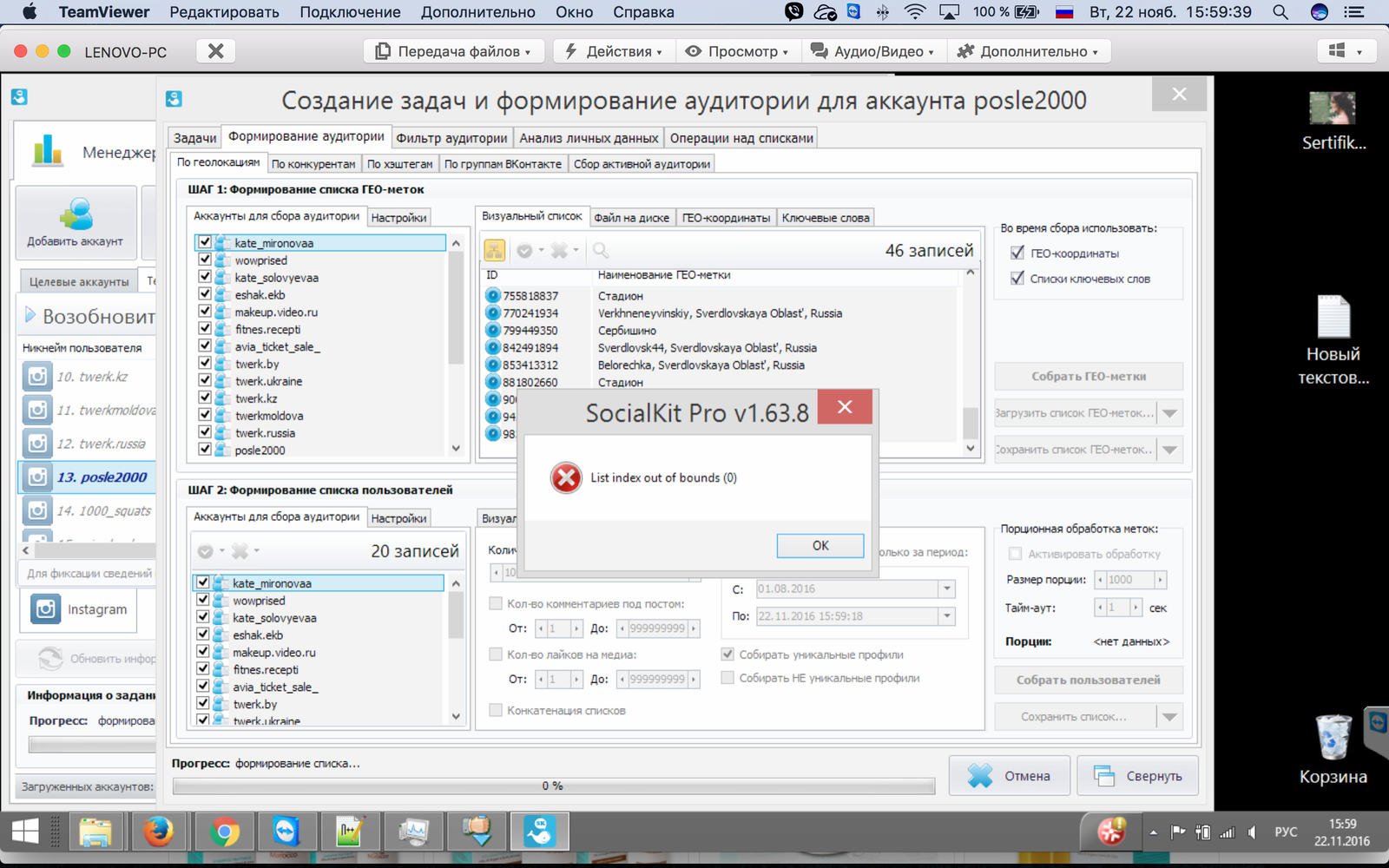This screenshot has width=1389, height=868.
Task: Uncheck the wowprised account in Step 1
Action: pos(205,260)
